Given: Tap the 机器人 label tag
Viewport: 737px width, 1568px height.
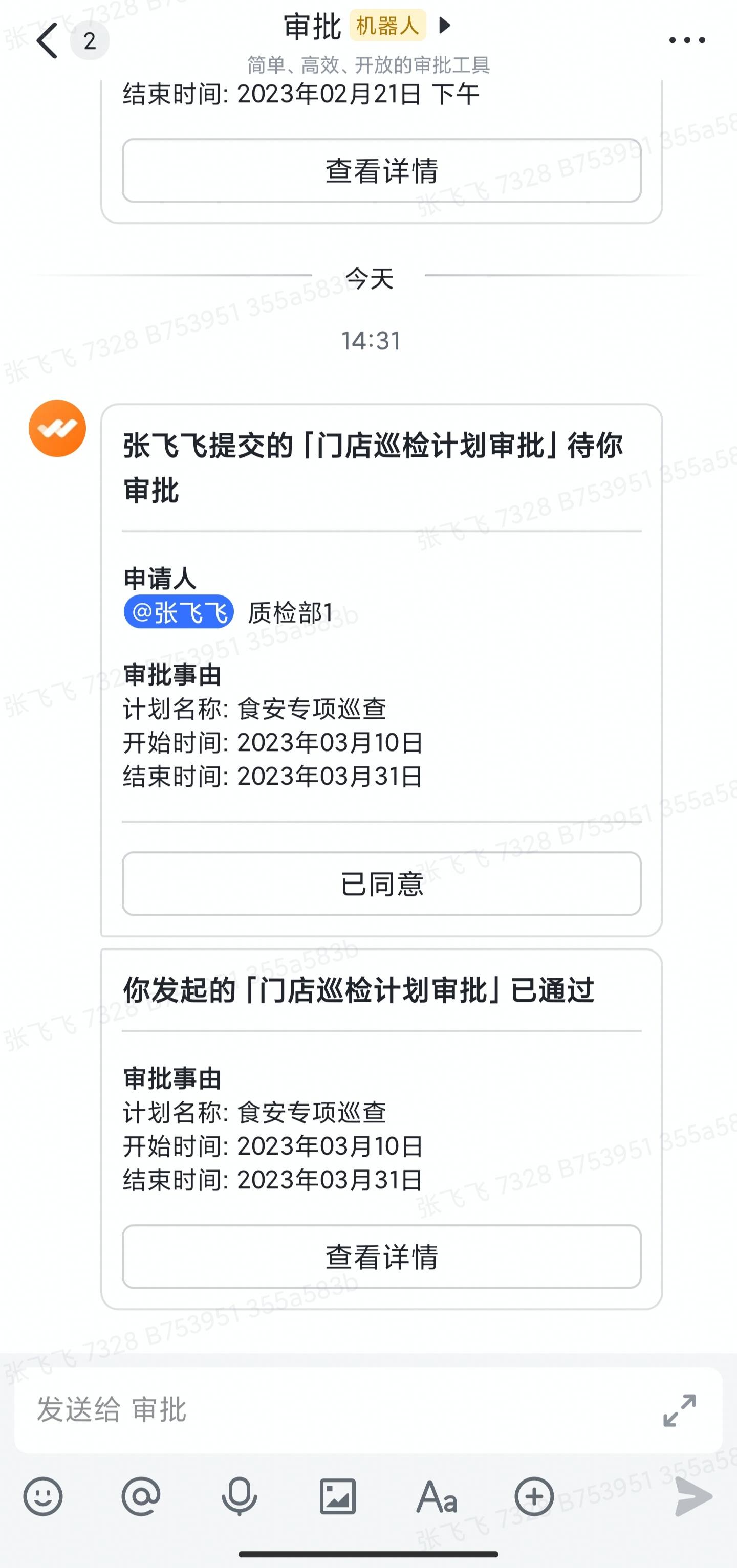Looking at the screenshot, I should [387, 26].
